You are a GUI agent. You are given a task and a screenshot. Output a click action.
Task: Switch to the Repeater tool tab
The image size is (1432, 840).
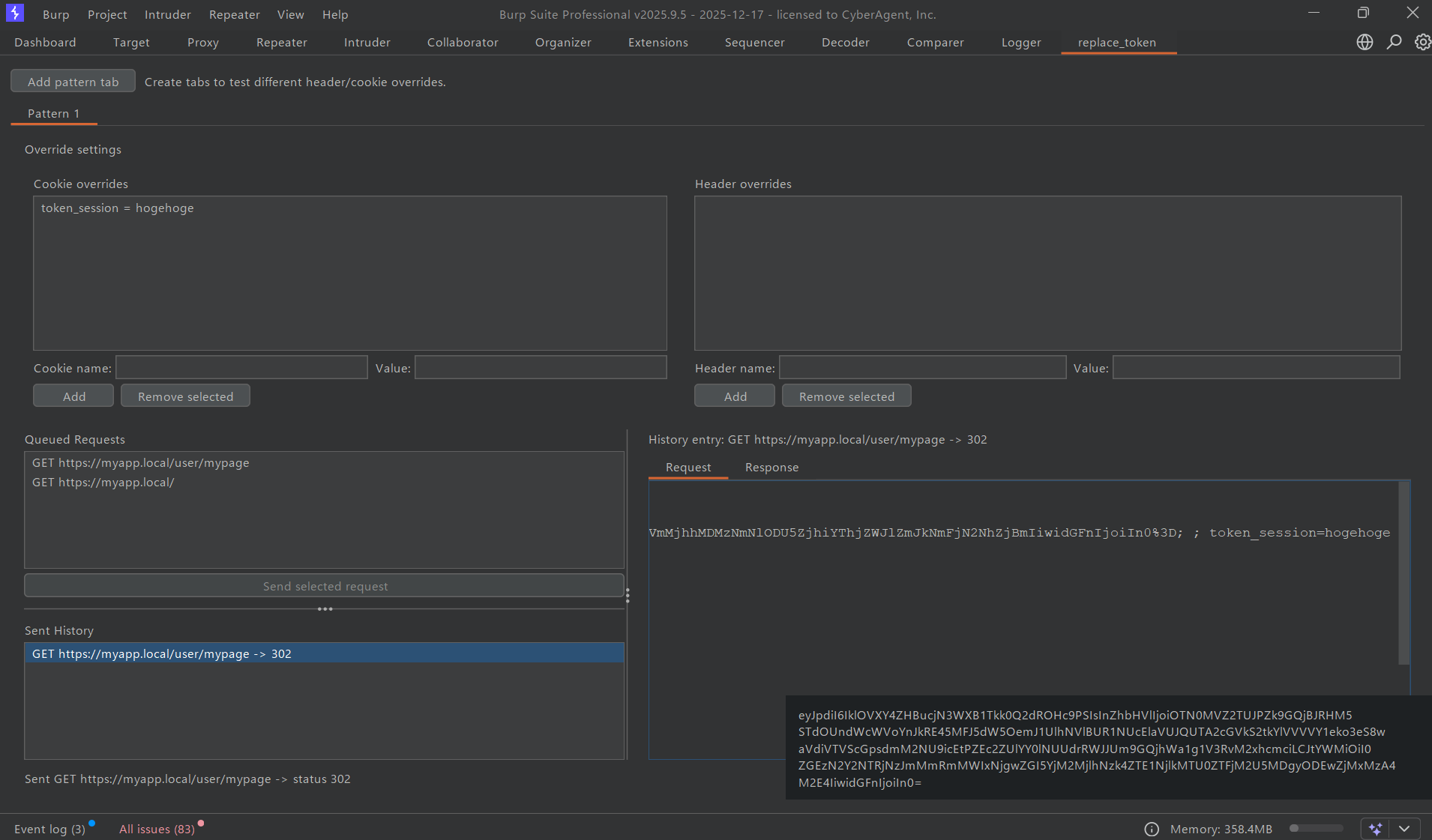coord(282,42)
